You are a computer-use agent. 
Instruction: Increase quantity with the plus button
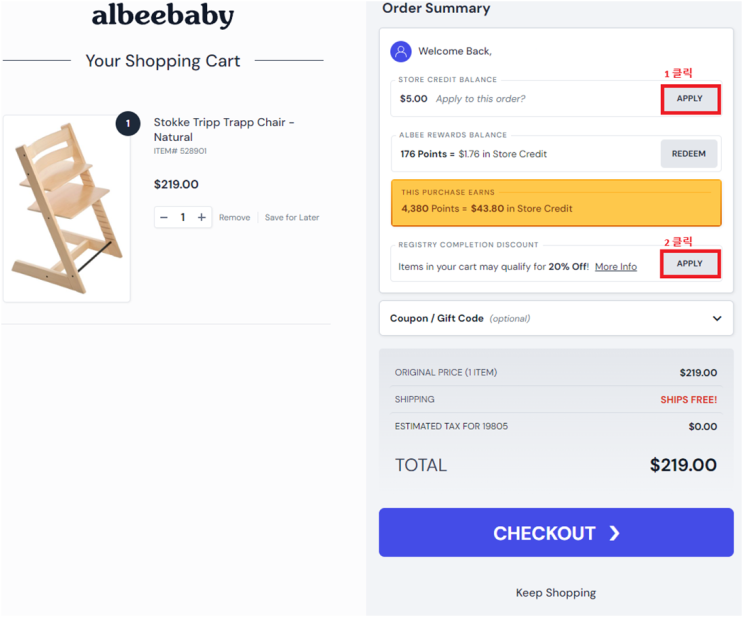tap(201, 217)
